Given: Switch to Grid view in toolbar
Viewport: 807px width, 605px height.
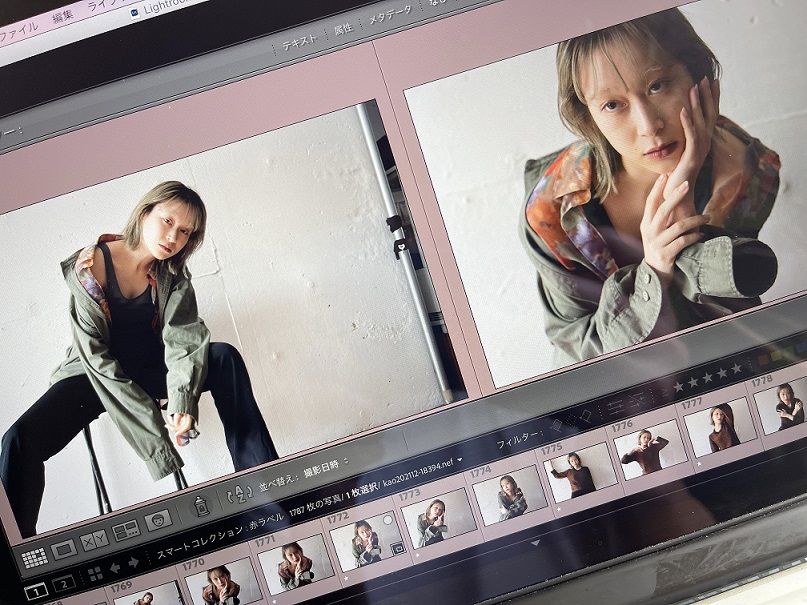Looking at the screenshot, I should click(35, 558).
